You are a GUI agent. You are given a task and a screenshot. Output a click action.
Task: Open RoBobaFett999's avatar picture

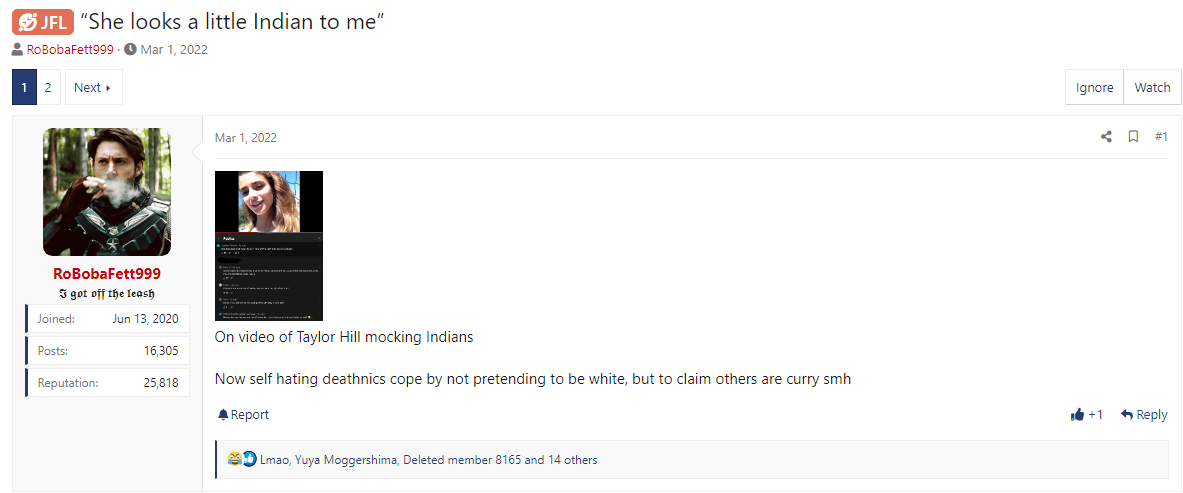pos(107,192)
